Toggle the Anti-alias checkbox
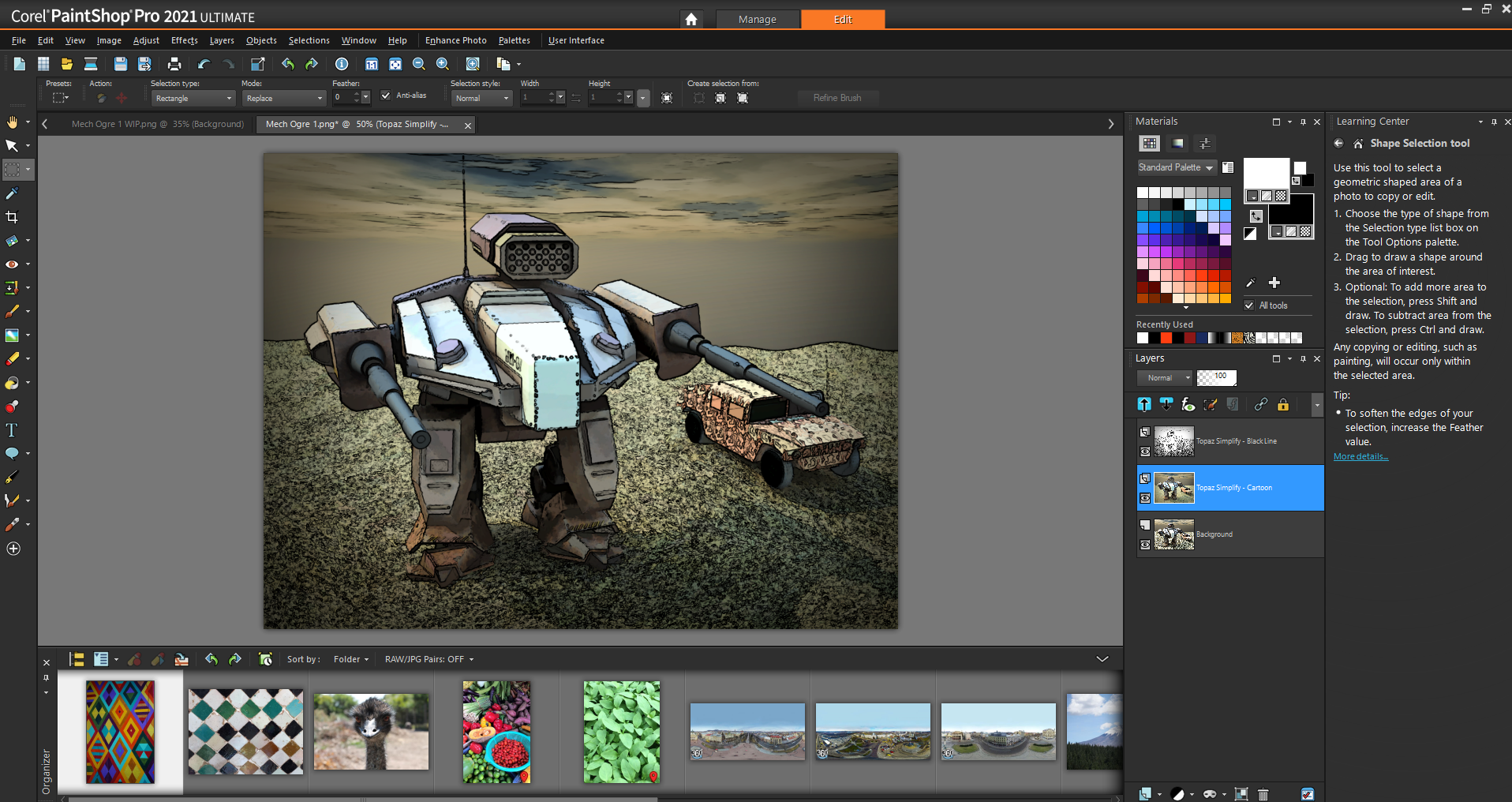Screen dimensions: 1512x802 [386, 96]
